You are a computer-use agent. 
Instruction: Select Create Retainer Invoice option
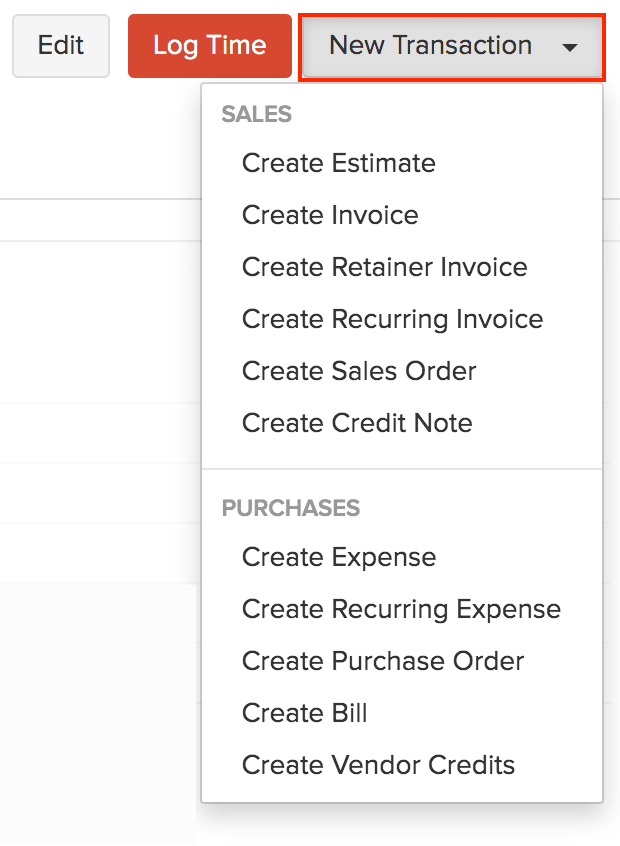384,267
